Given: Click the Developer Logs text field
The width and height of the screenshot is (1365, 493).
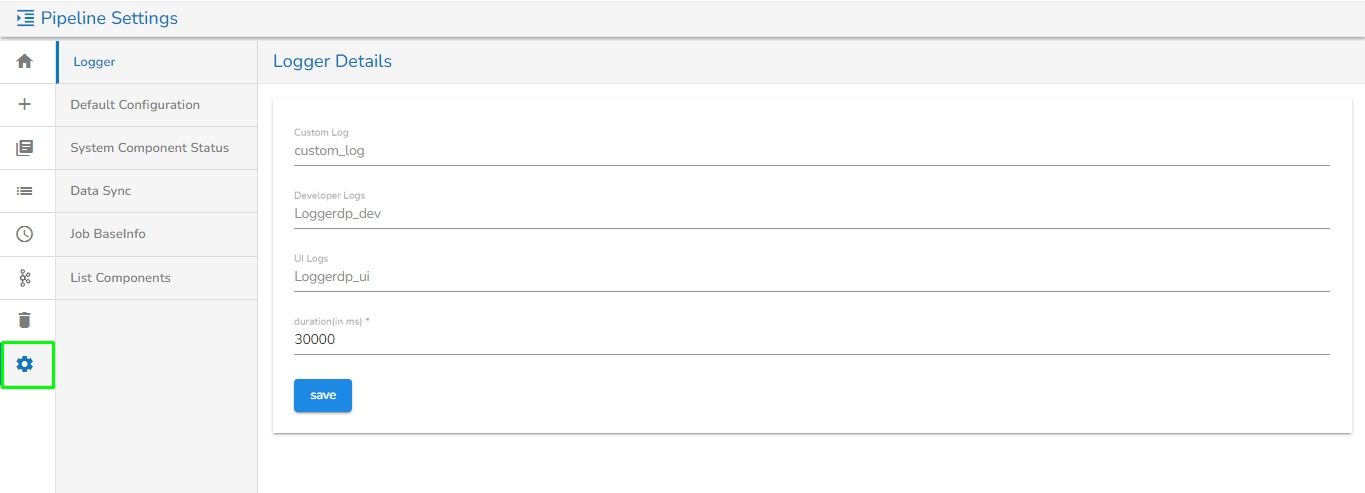Looking at the screenshot, I should point(810,214).
